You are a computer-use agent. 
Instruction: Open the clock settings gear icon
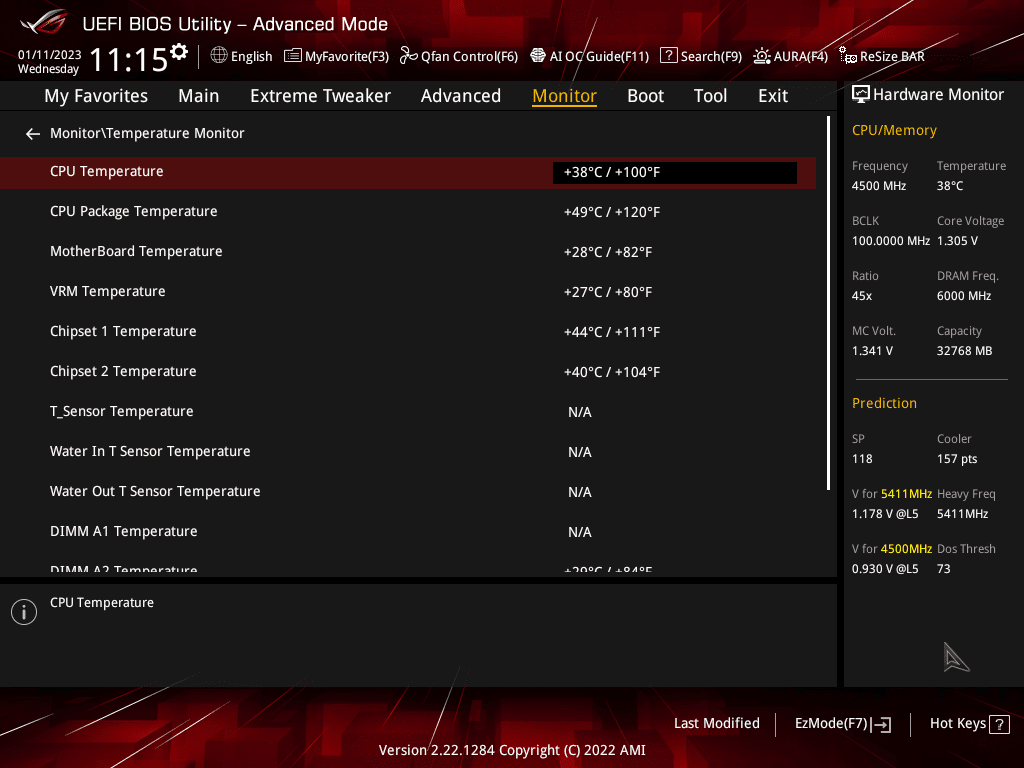pyautogui.click(x=179, y=52)
